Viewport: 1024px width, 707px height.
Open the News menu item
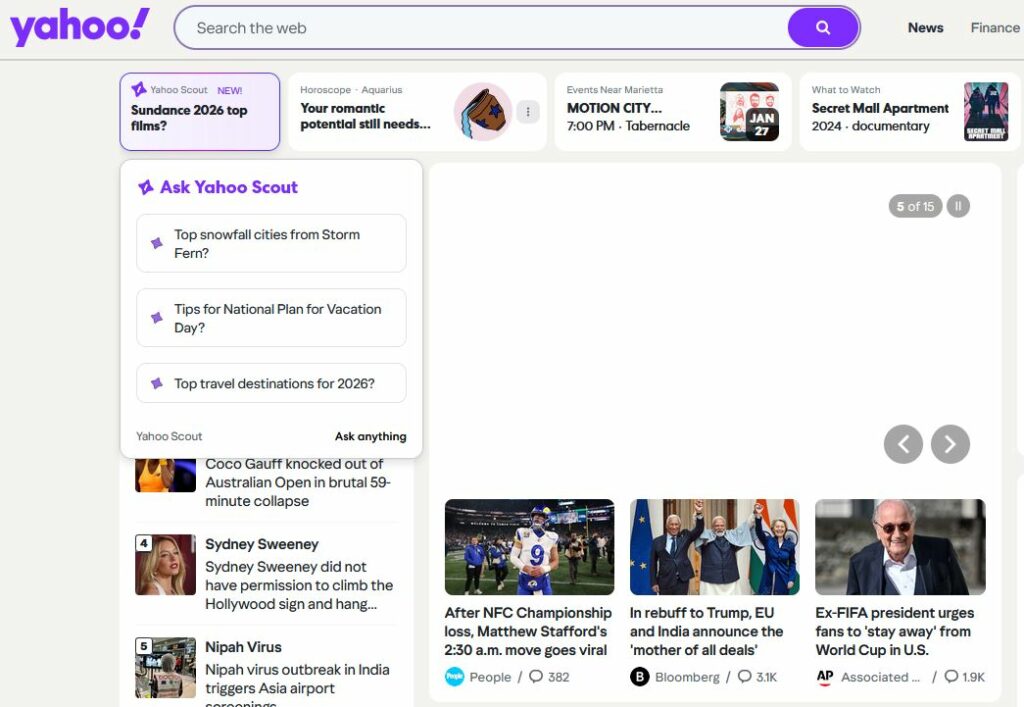click(x=925, y=28)
